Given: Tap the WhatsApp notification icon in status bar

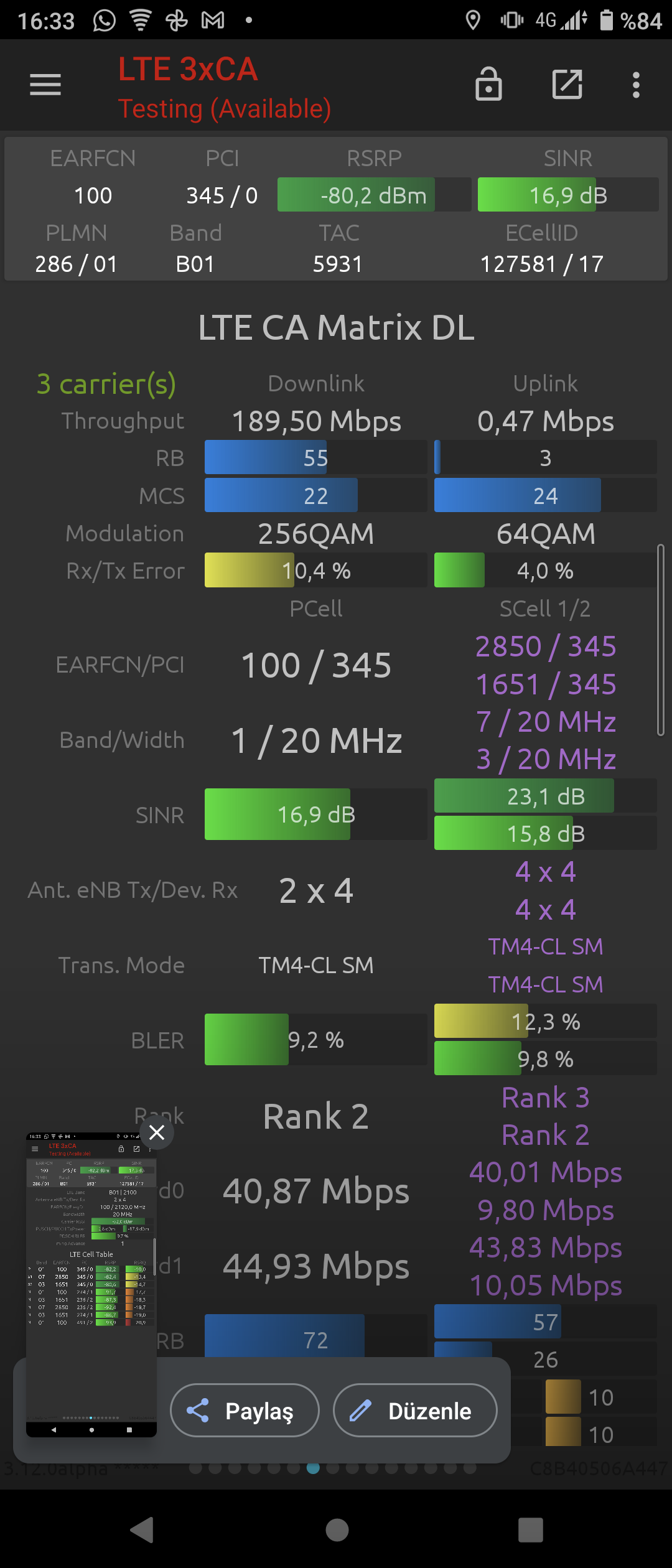Looking at the screenshot, I should pos(104,21).
